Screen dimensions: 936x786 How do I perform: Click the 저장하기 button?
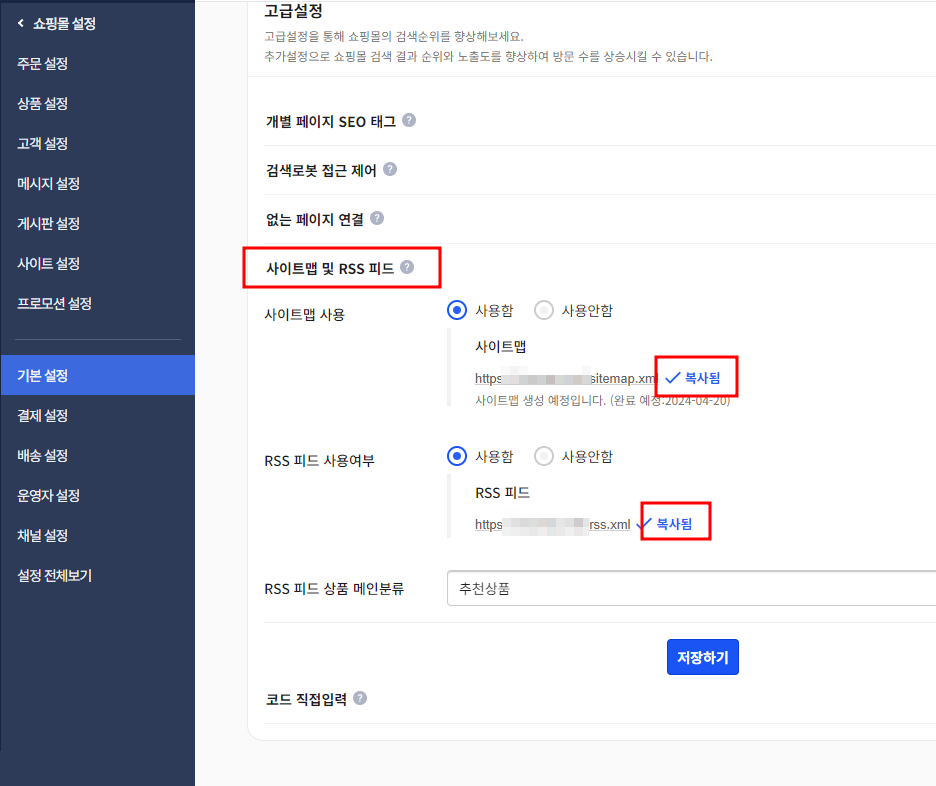point(702,657)
